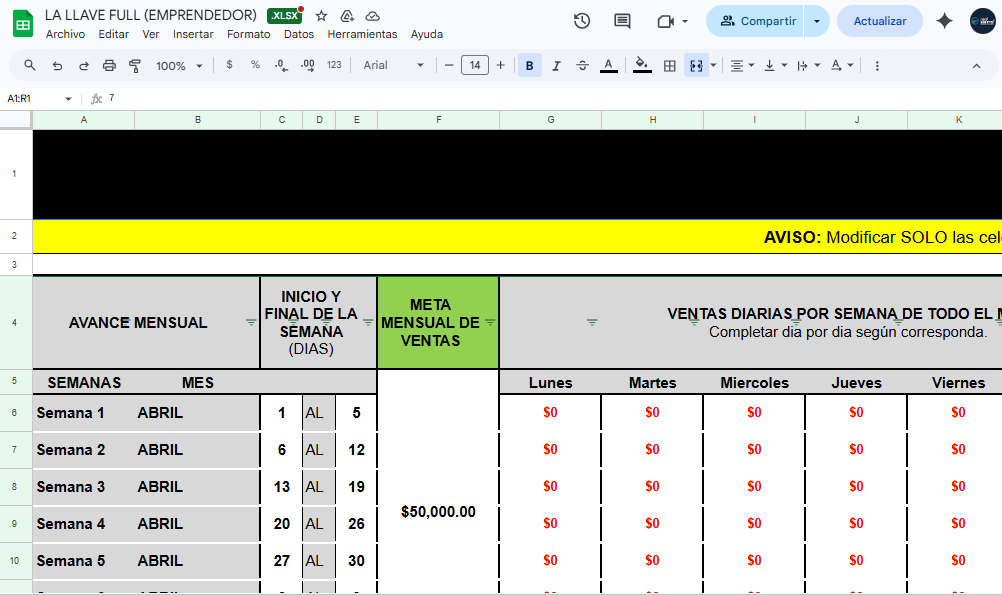The width and height of the screenshot is (1002, 595).
Task: Open the Arial font dropdown
Action: (x=393, y=65)
